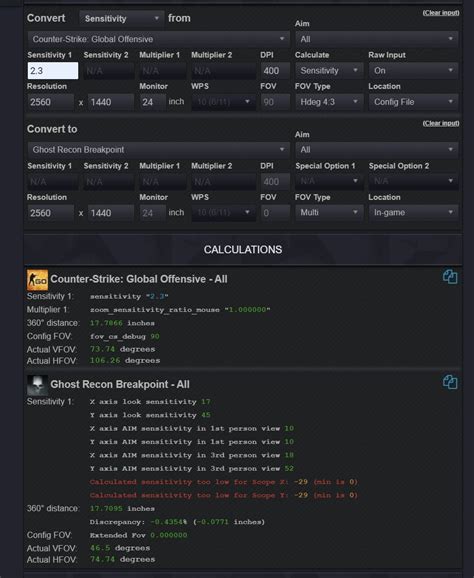Image resolution: width=474 pixels, height=578 pixels.
Task: Click the Discrepancy -0.4354% line
Action: 177,522
